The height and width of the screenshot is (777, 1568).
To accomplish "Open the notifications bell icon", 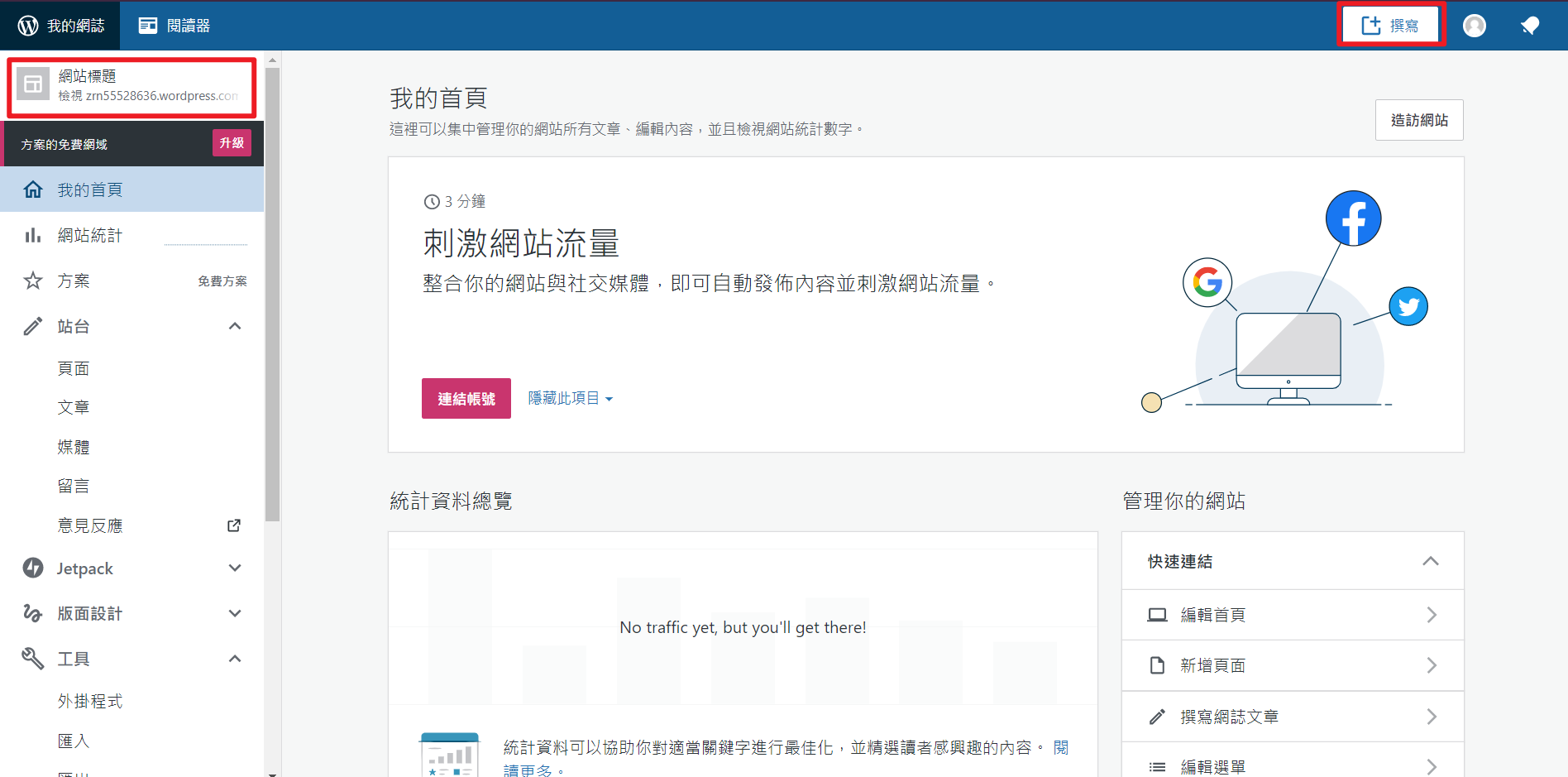I will 1529,26.
